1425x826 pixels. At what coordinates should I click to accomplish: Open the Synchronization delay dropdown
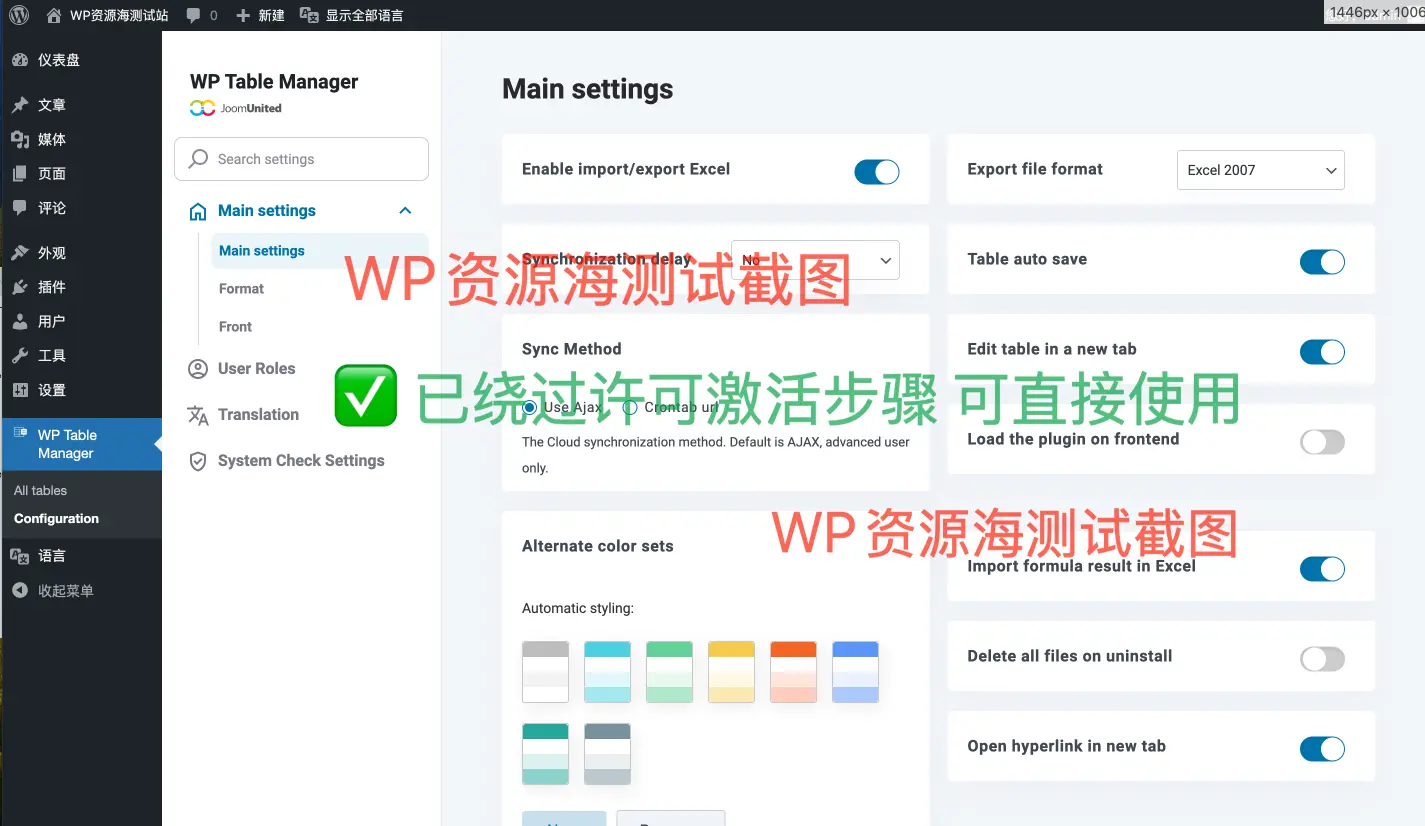point(815,260)
